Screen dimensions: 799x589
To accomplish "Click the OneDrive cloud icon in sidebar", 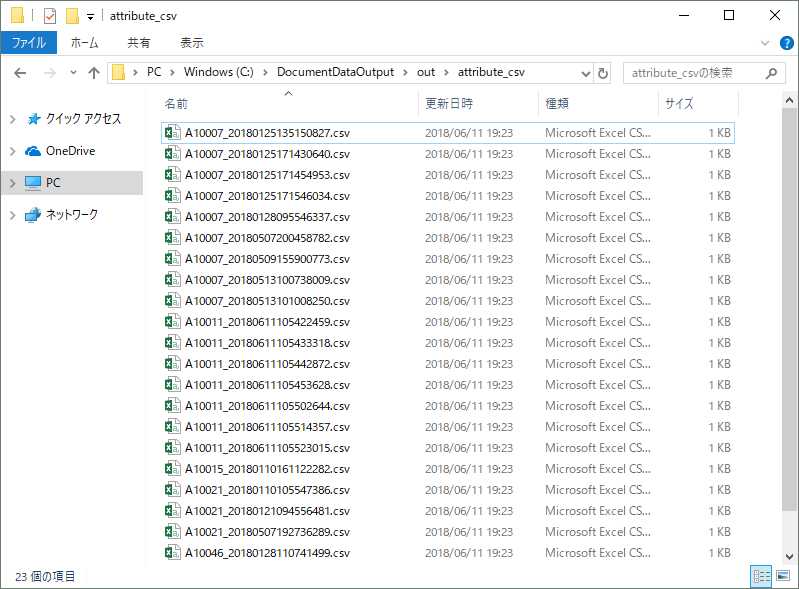I will (x=33, y=151).
